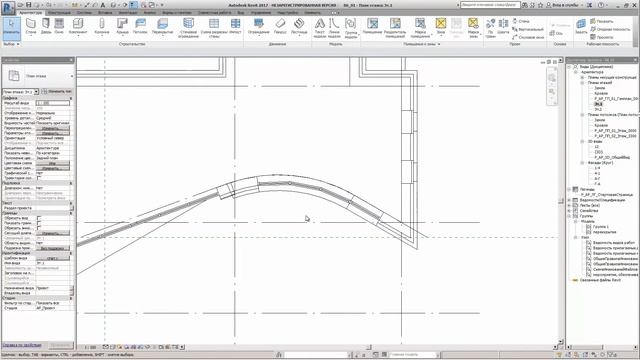640x360 pixels.
Task: Click Изменить button for Переопределения видимости
Action: click(53, 128)
